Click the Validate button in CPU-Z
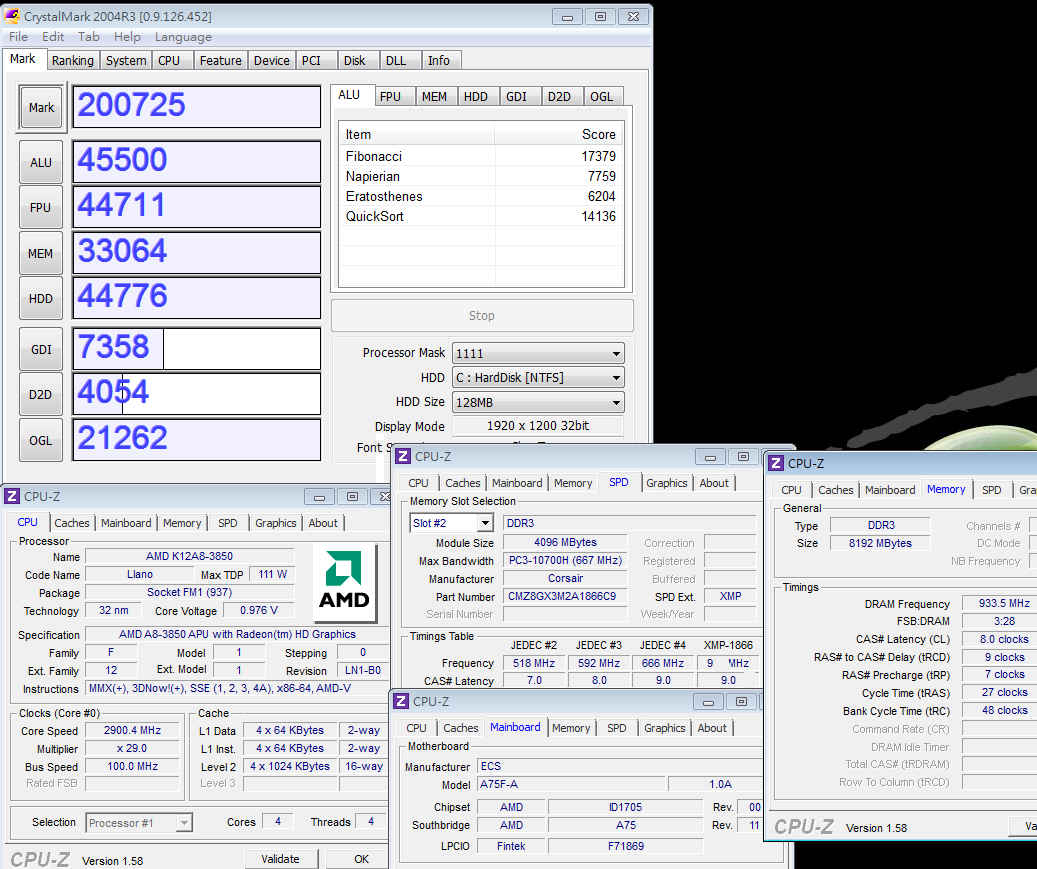Viewport: 1037px width, 869px height. coord(281,859)
